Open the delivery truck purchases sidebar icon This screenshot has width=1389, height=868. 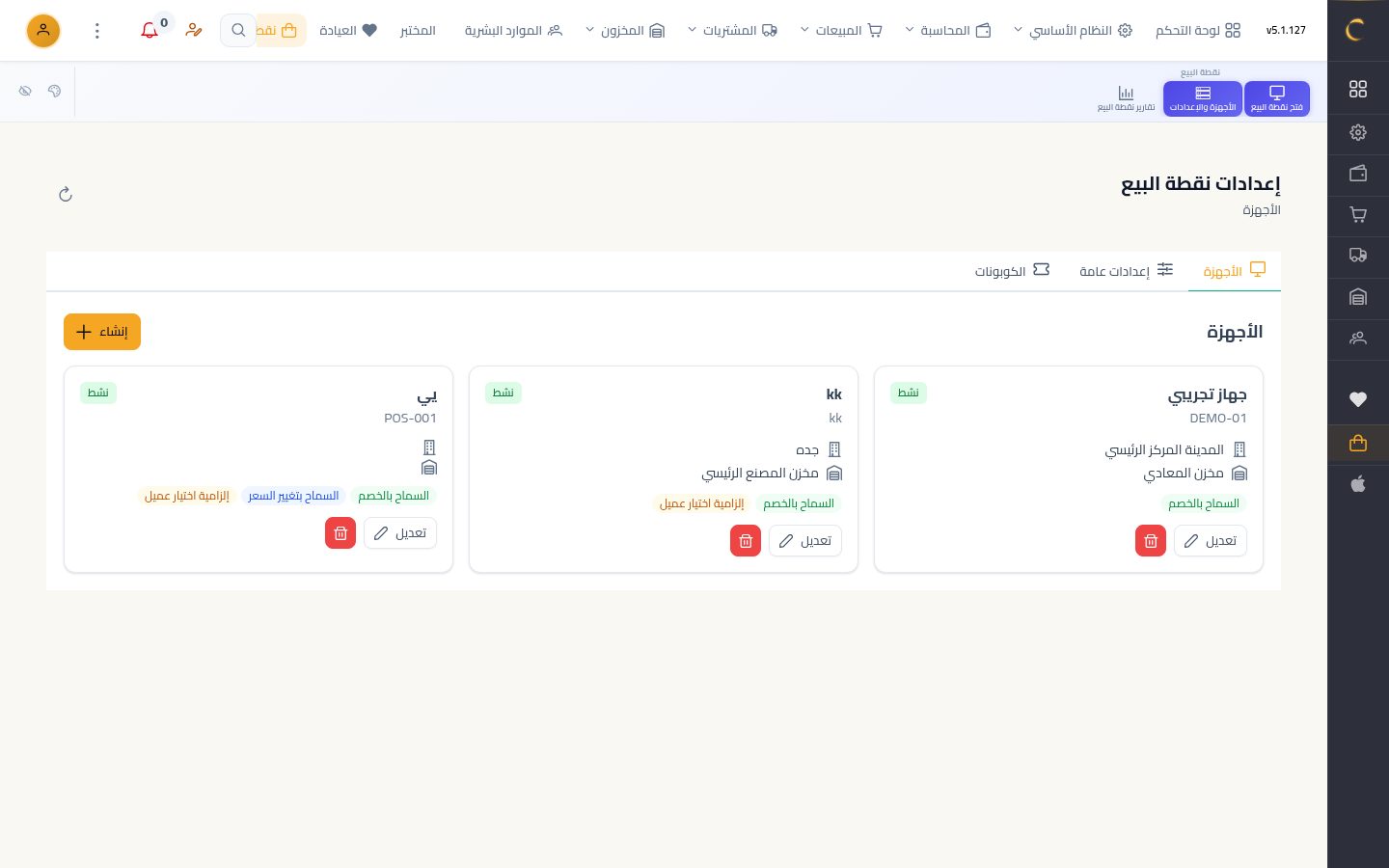point(1358,256)
